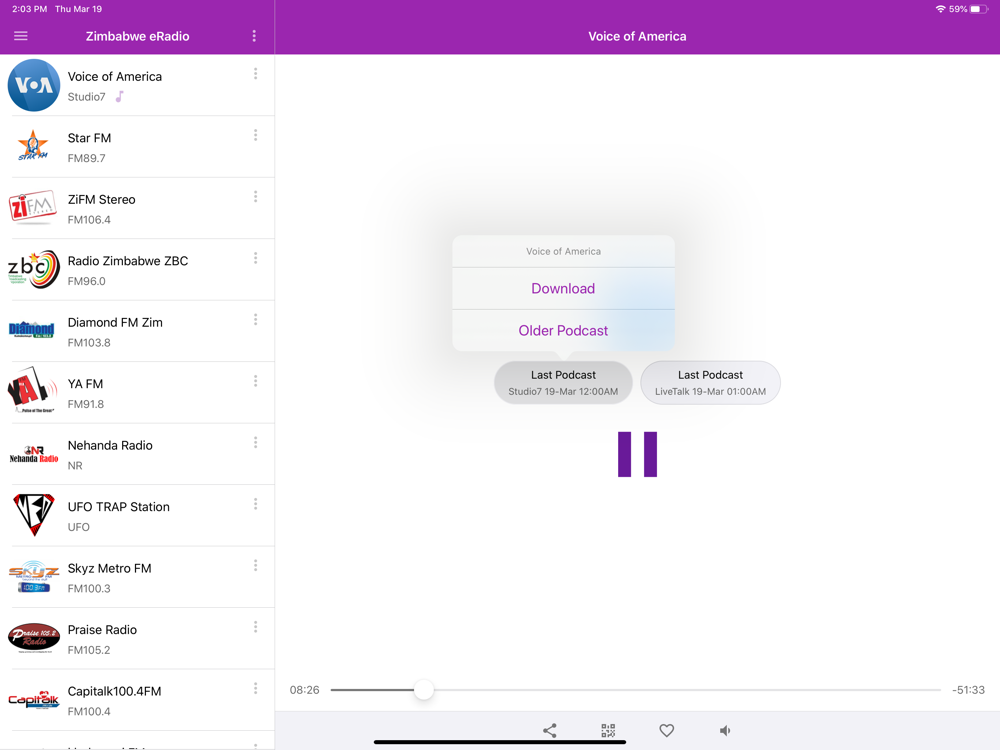
Task: Click the Zimbabwe eRadio header title
Action: pyautogui.click(x=138, y=36)
